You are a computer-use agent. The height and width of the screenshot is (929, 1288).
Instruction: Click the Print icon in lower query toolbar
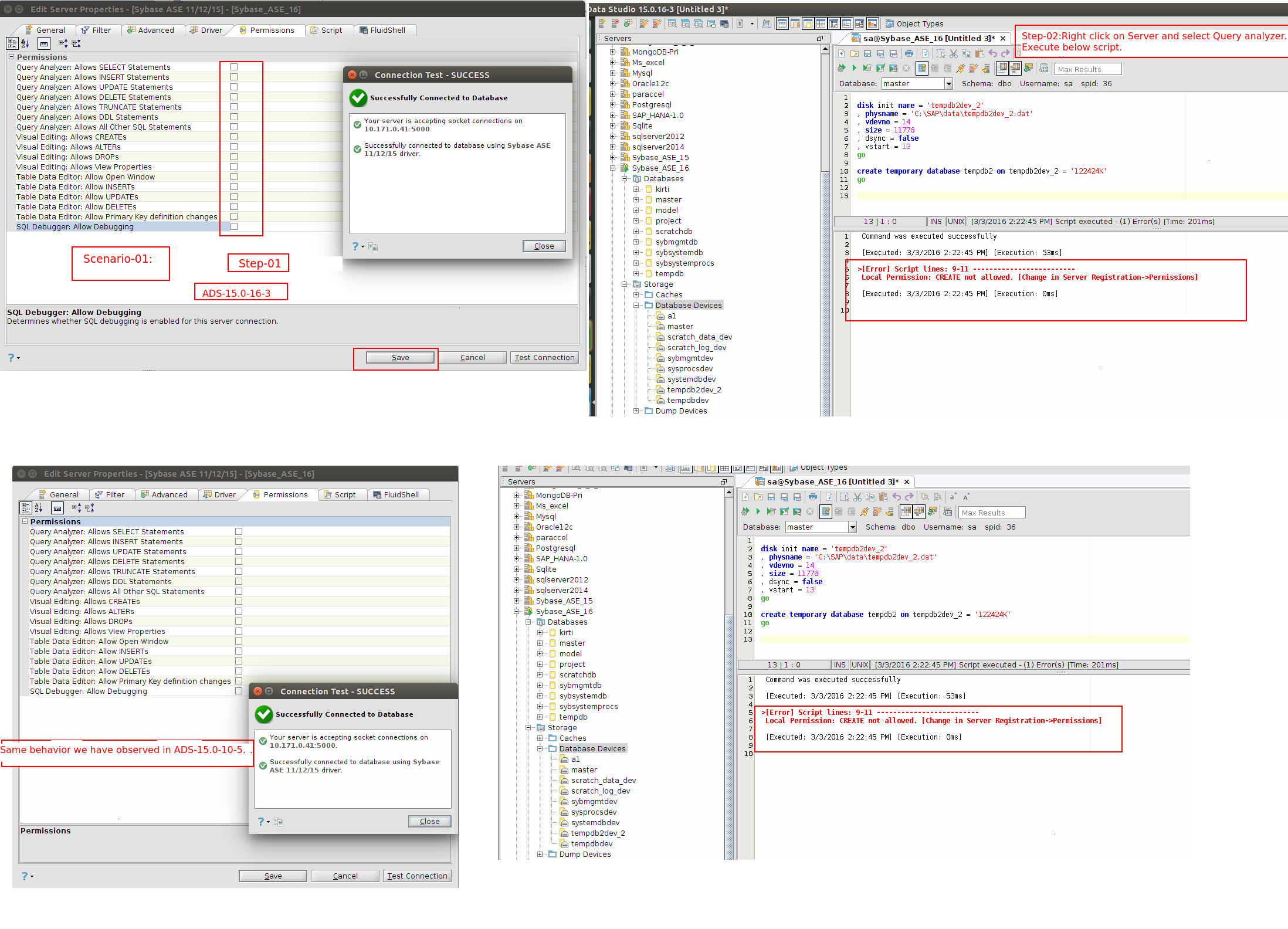pyautogui.click(x=812, y=497)
